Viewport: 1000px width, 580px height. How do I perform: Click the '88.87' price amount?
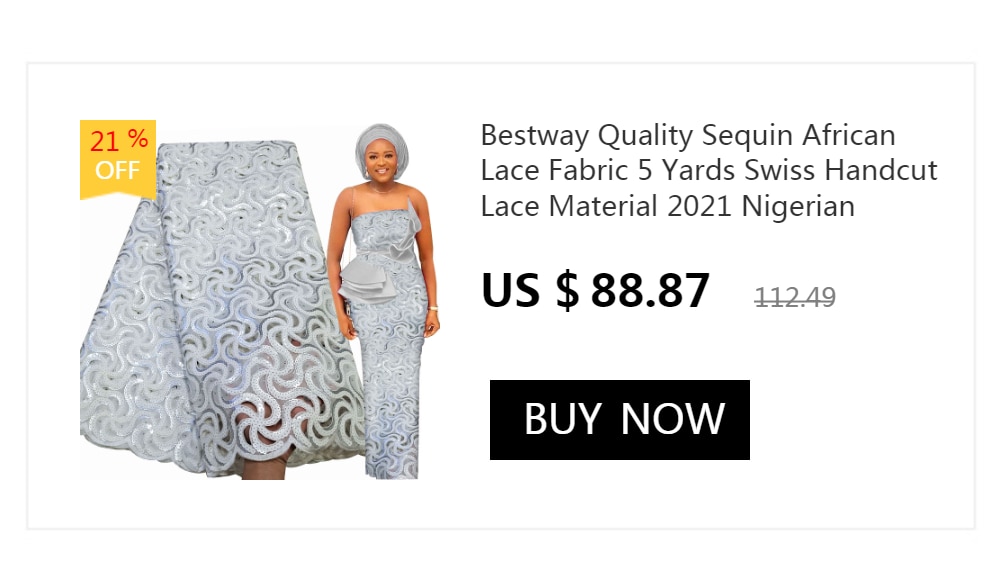click(x=650, y=290)
